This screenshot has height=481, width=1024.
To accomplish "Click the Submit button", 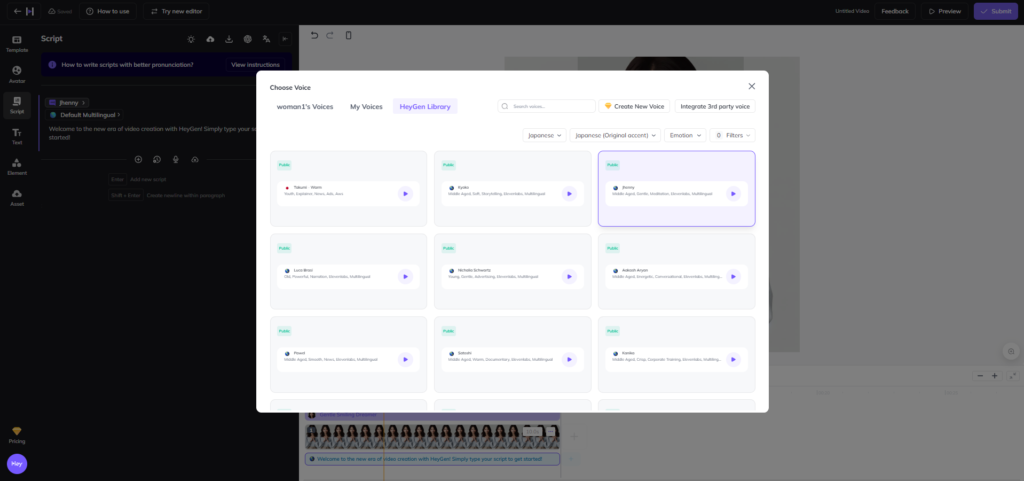I will 995,11.
